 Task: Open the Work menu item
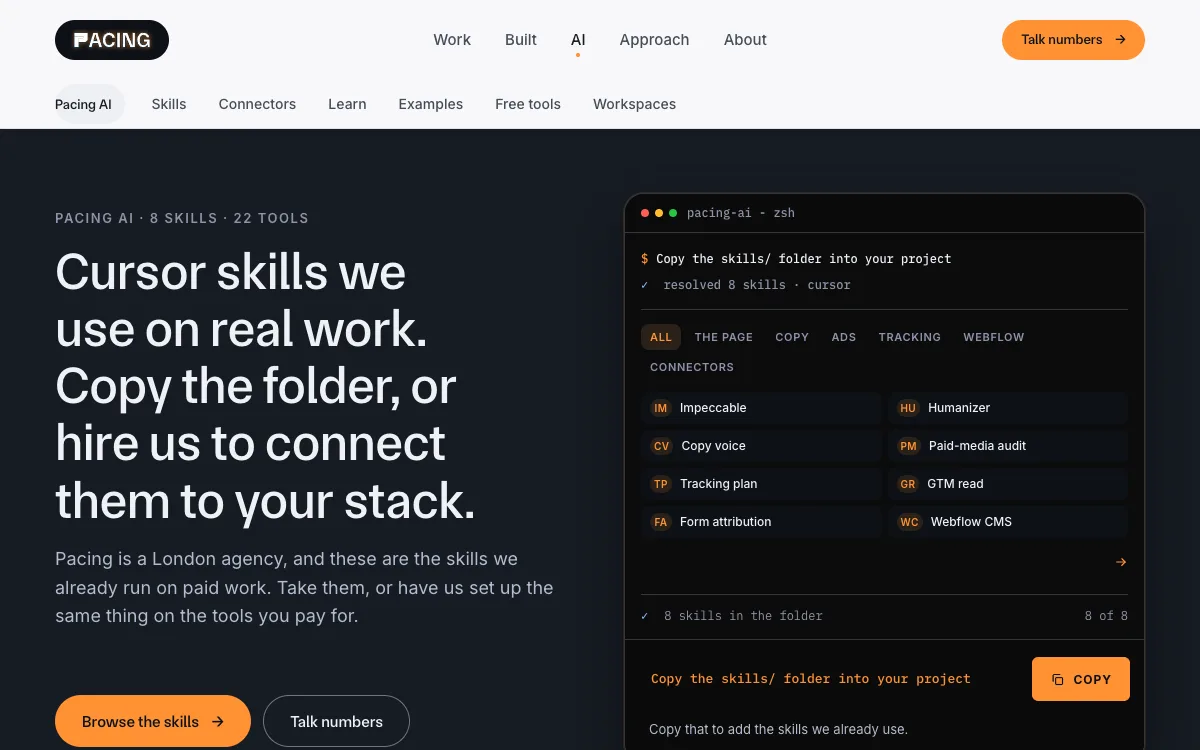click(452, 40)
